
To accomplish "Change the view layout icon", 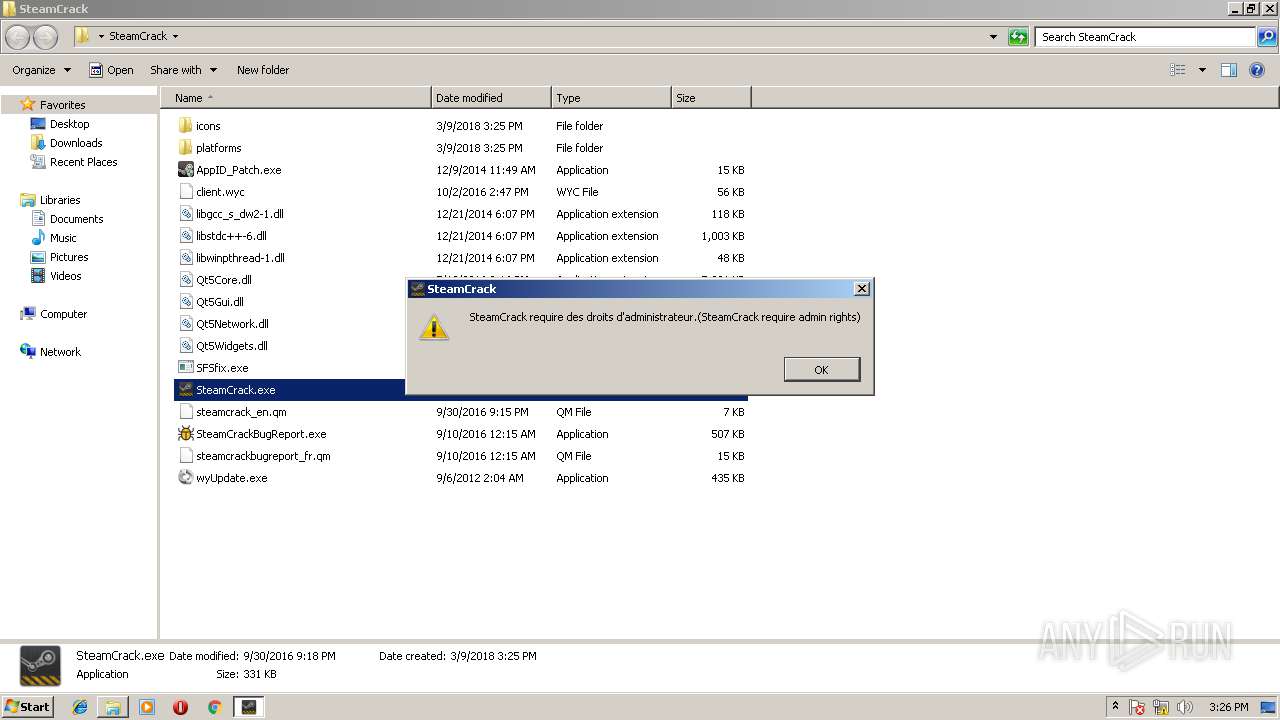I will pos(1178,70).
